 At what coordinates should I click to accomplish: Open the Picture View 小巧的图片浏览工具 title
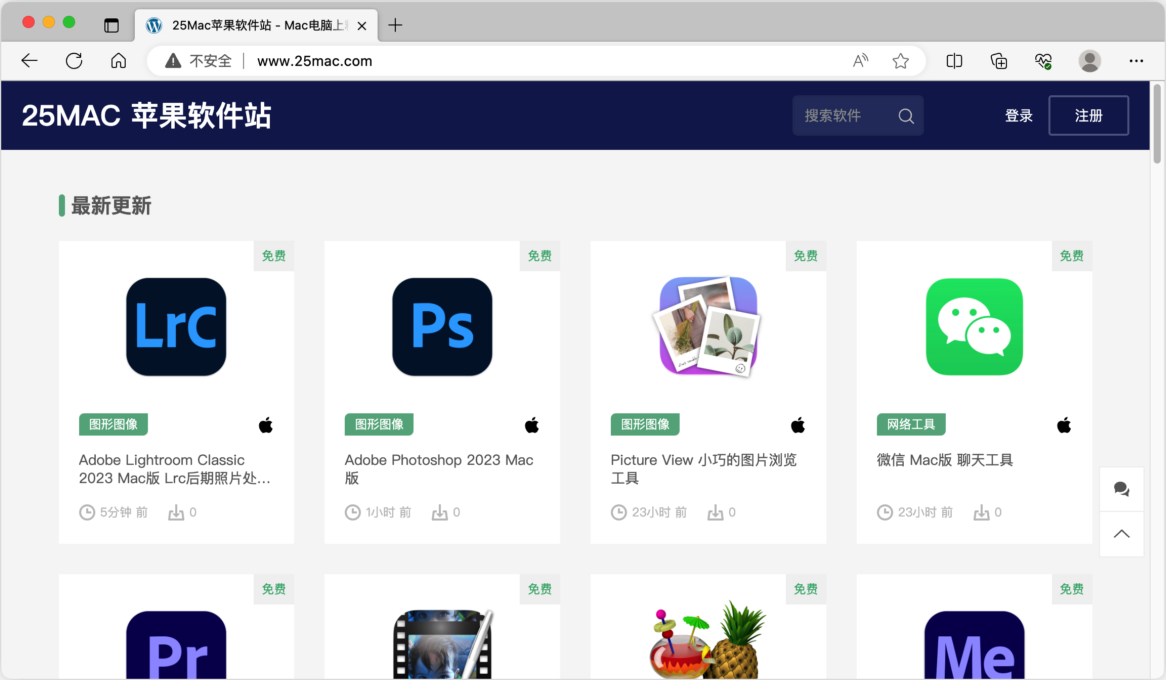703,469
